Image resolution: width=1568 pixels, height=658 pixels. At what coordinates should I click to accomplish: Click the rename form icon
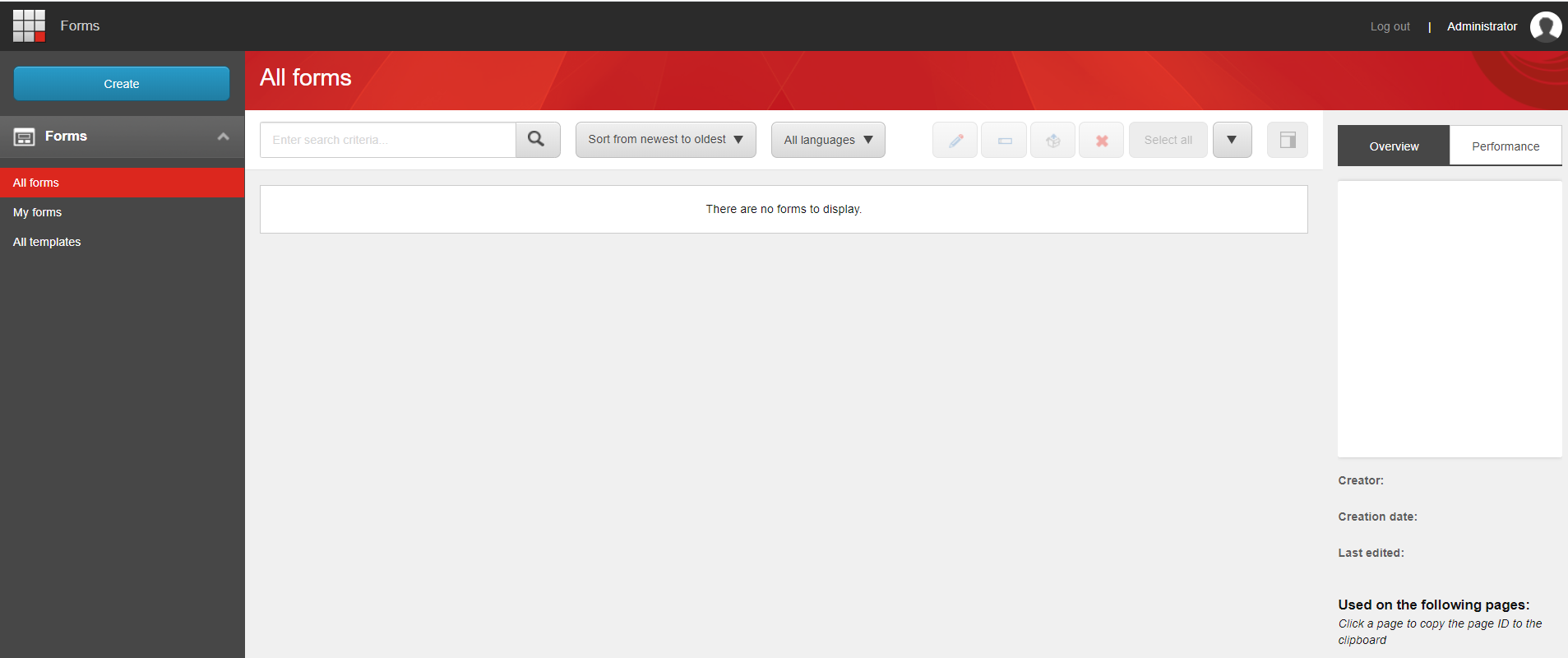click(x=1004, y=141)
